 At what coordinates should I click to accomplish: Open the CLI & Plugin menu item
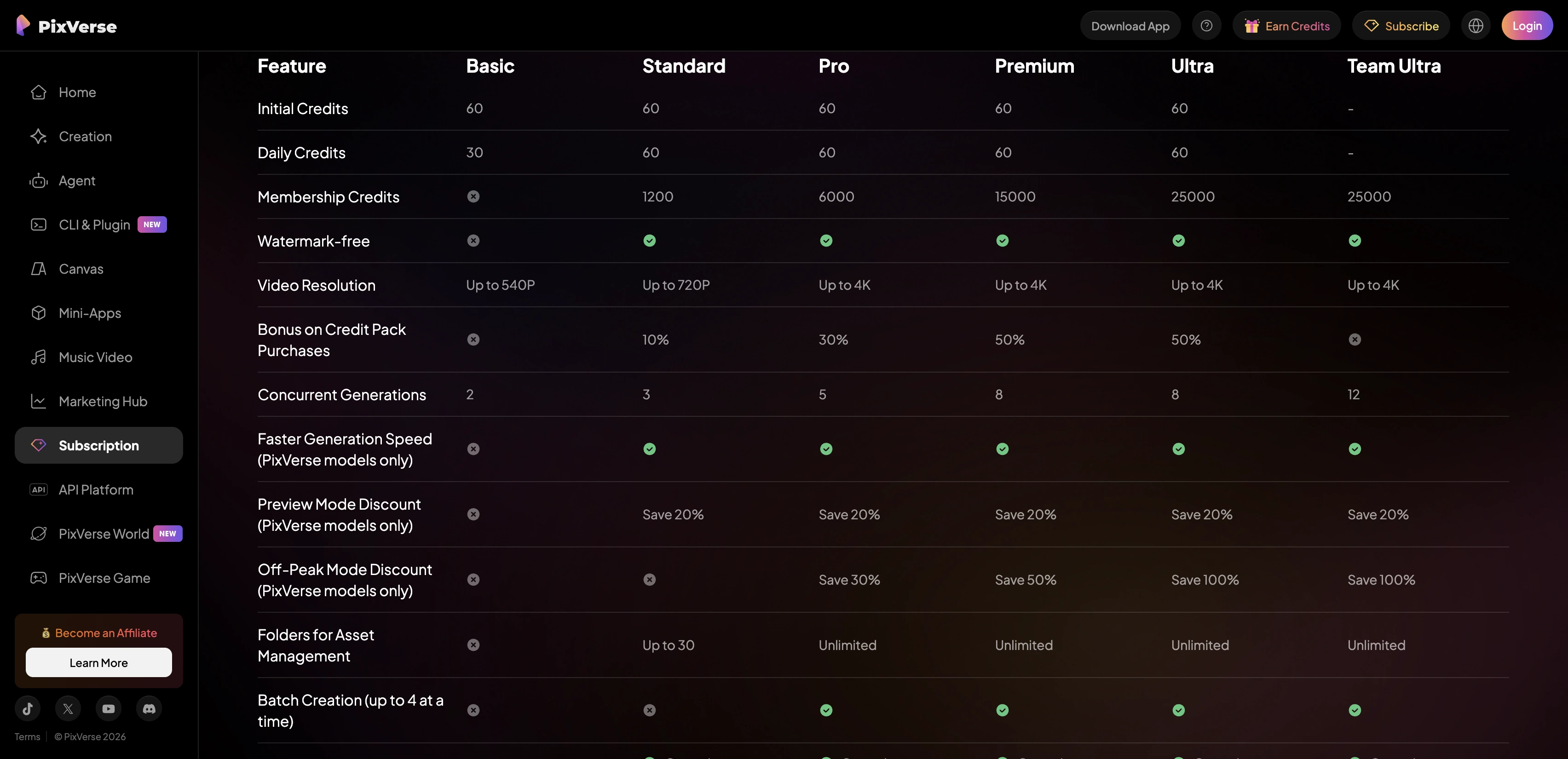(98, 224)
